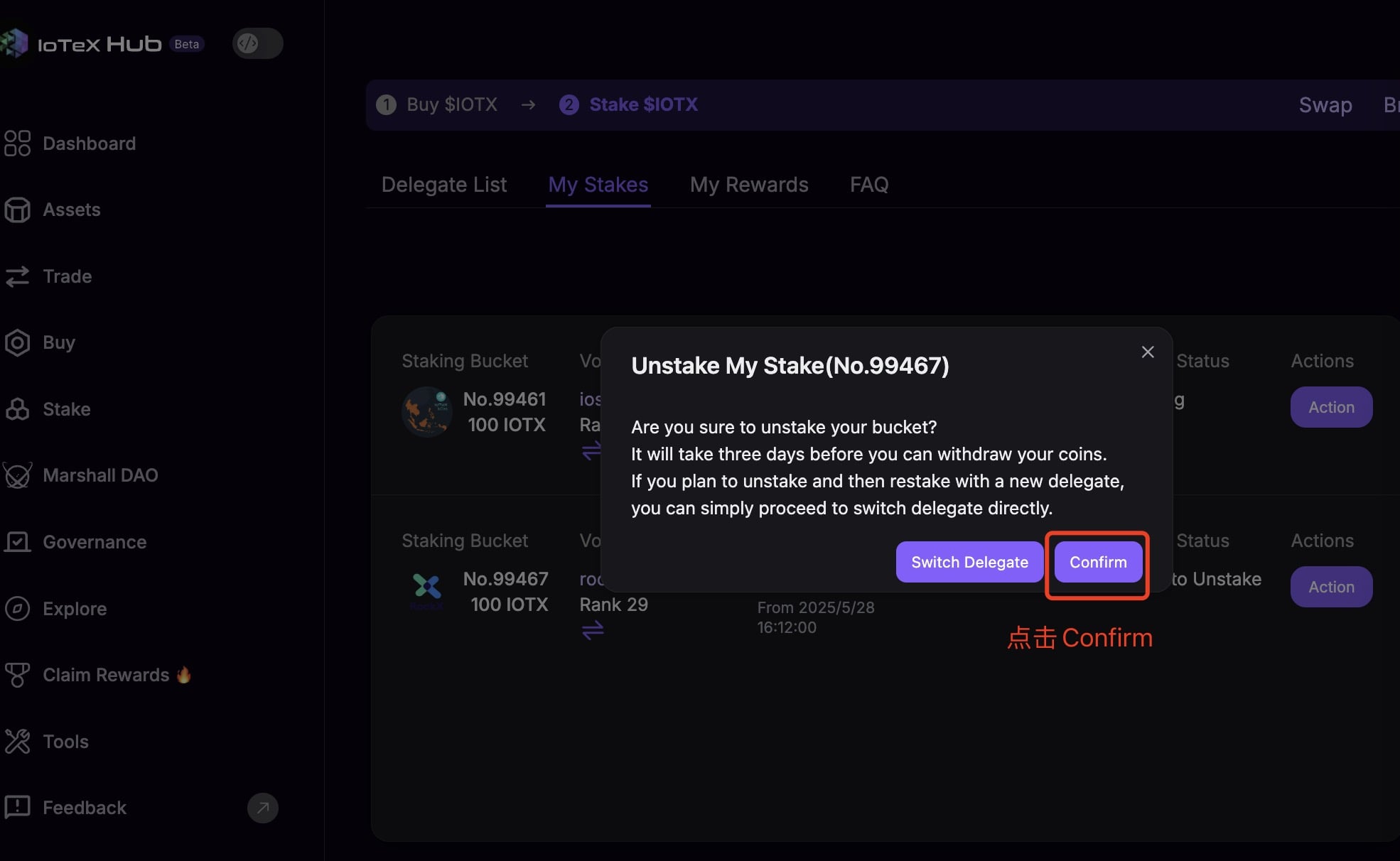Open Assets via cube icon
Viewport: 1400px width, 861px height.
click(17, 210)
